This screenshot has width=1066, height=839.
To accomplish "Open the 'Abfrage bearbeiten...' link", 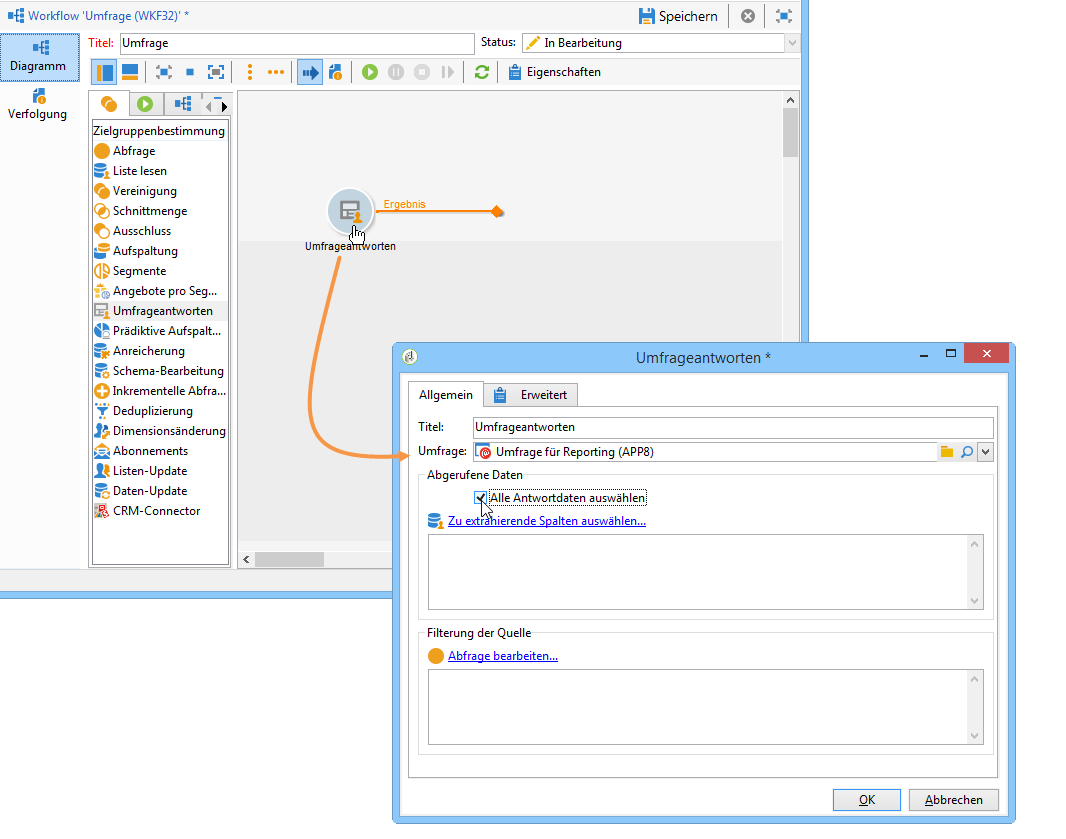I will click(x=502, y=656).
